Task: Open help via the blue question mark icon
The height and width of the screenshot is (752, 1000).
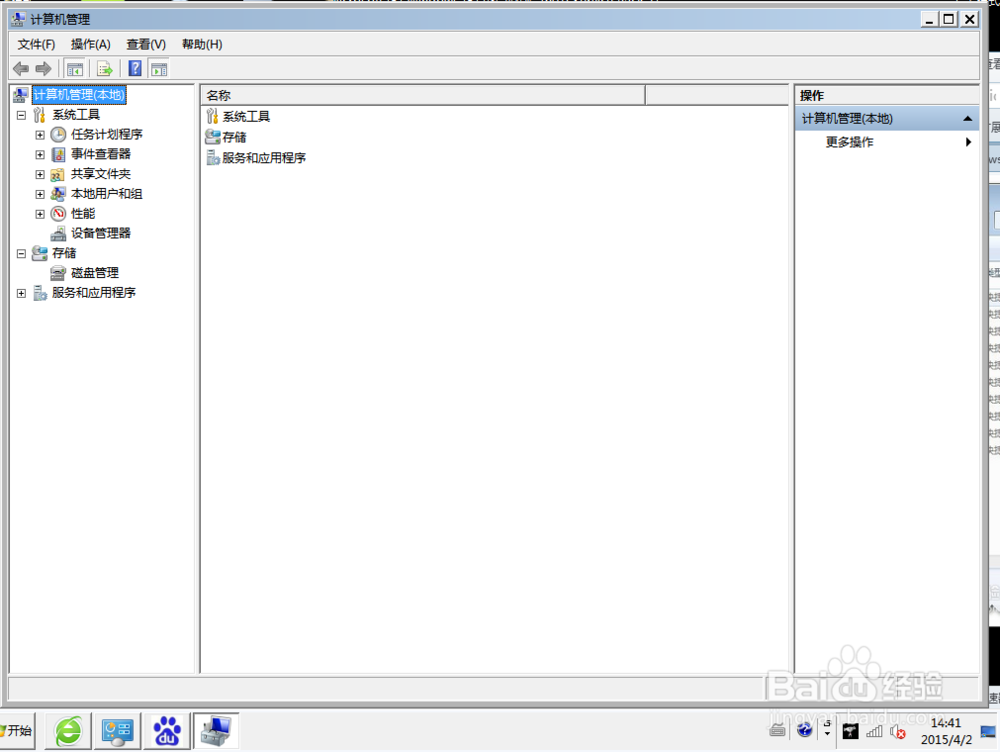Action: tap(135, 68)
